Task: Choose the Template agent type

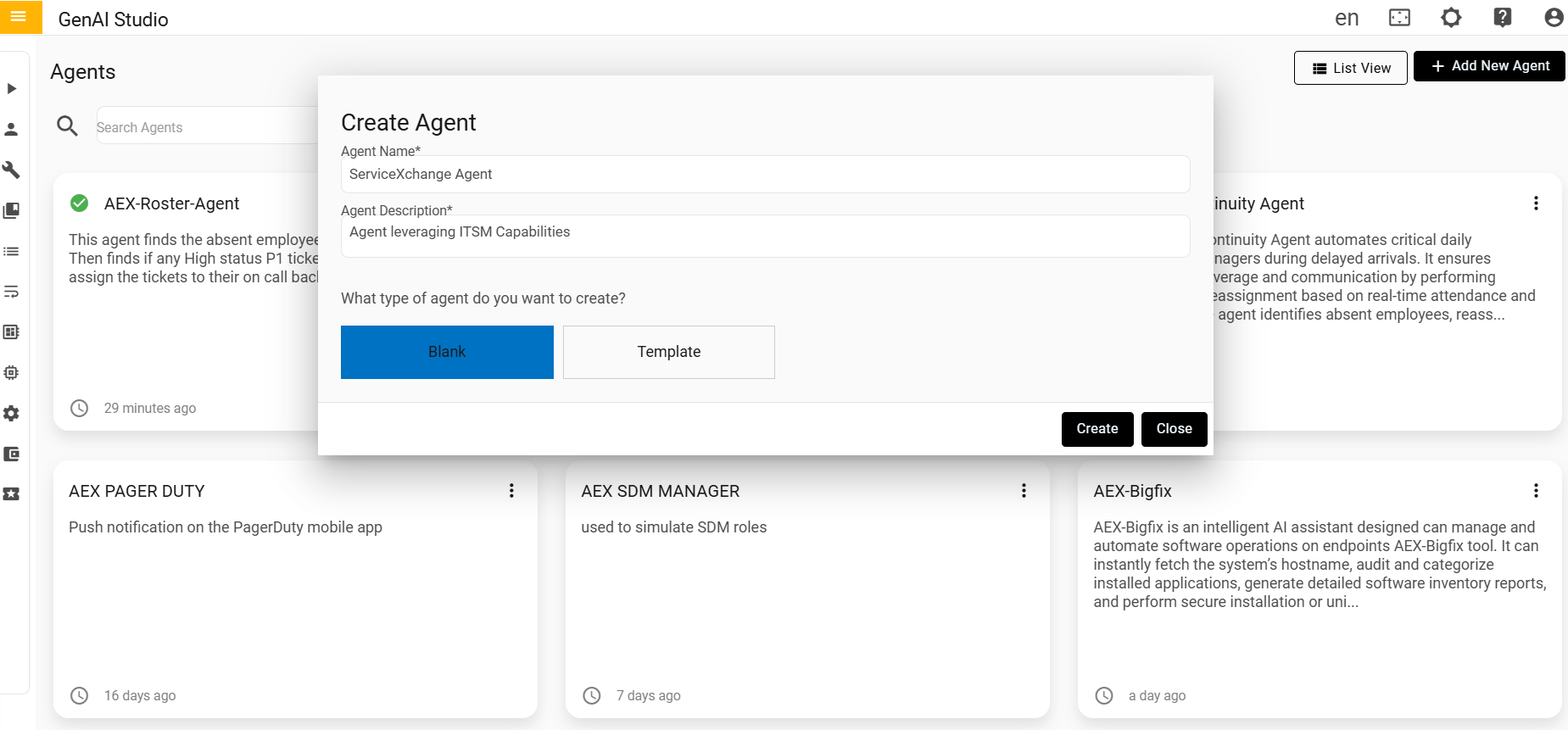Action: click(668, 352)
